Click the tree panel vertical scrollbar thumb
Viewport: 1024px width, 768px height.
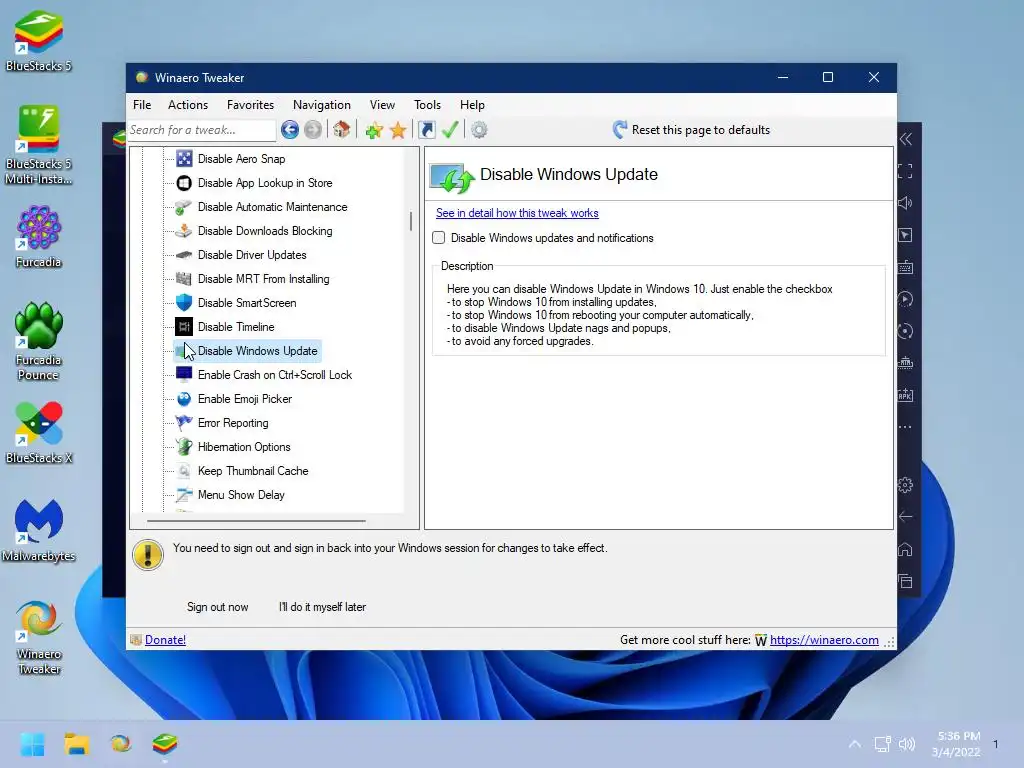pos(411,221)
